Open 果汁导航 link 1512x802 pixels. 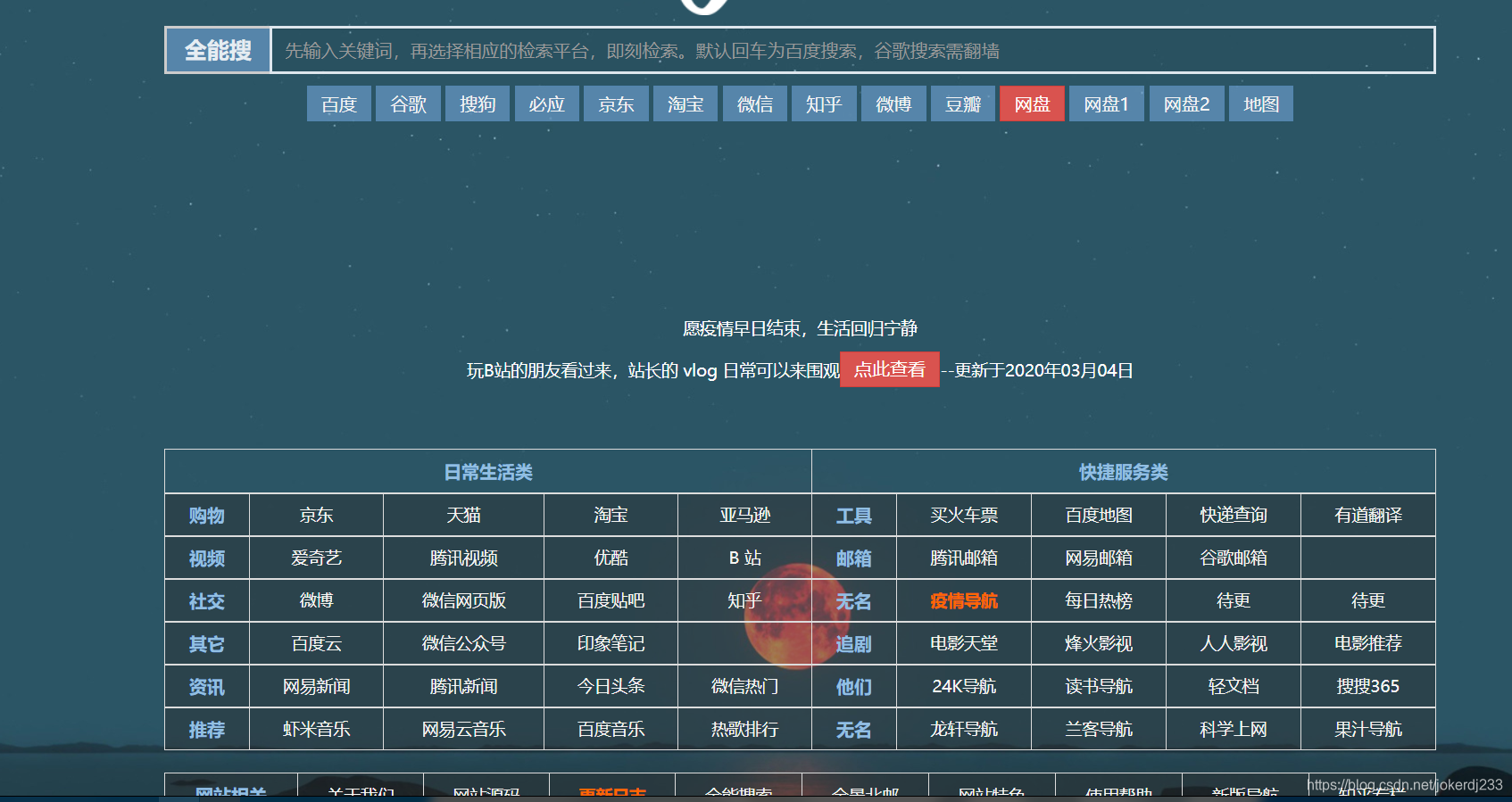coord(1368,729)
